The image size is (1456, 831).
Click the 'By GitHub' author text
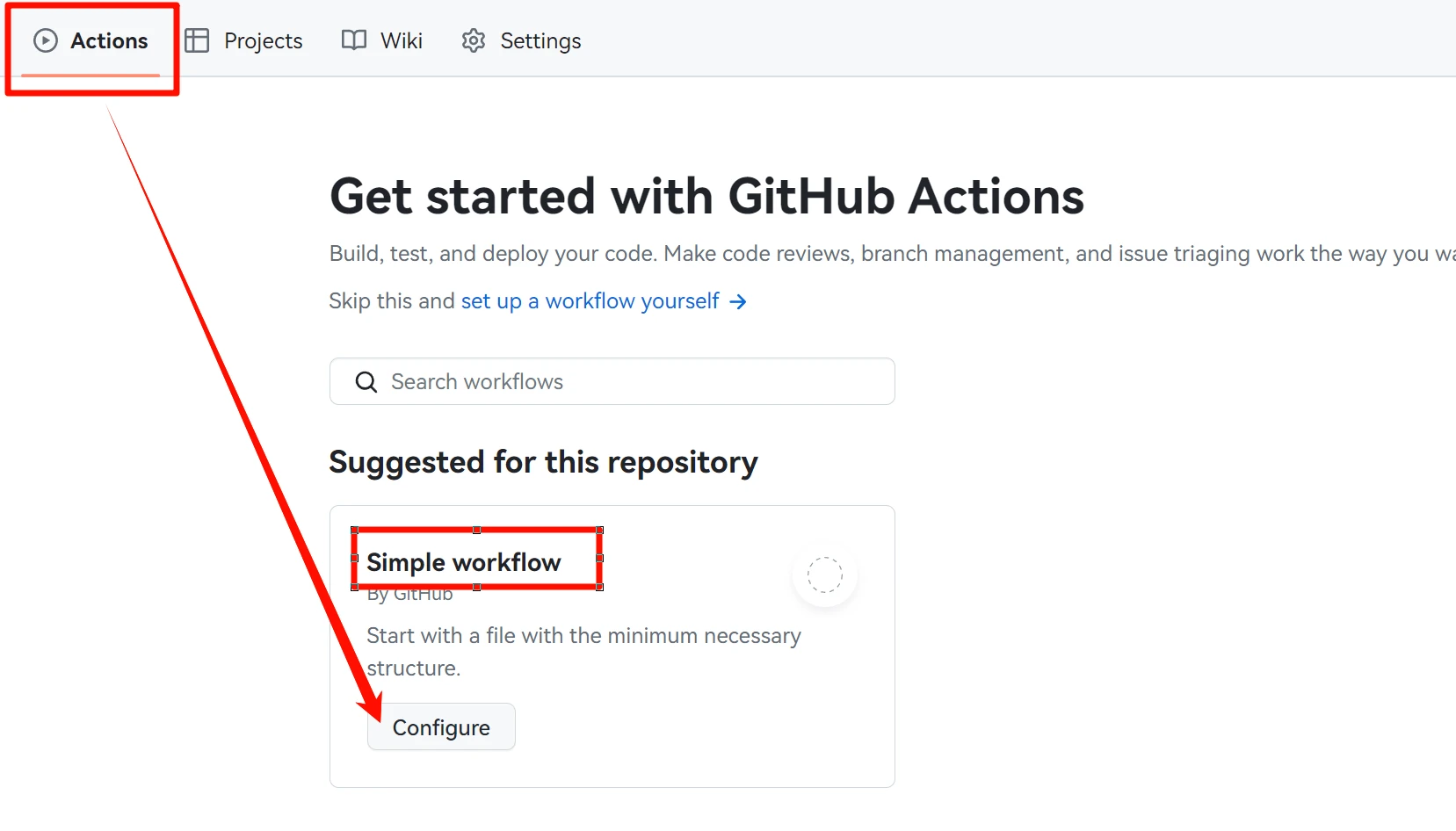coord(410,596)
